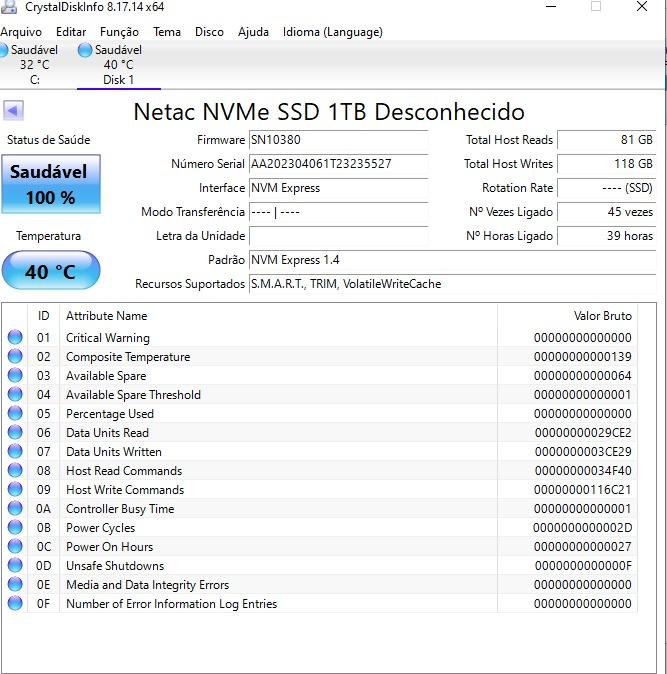
Task: Open the Arquivo menu
Action: tap(21, 32)
